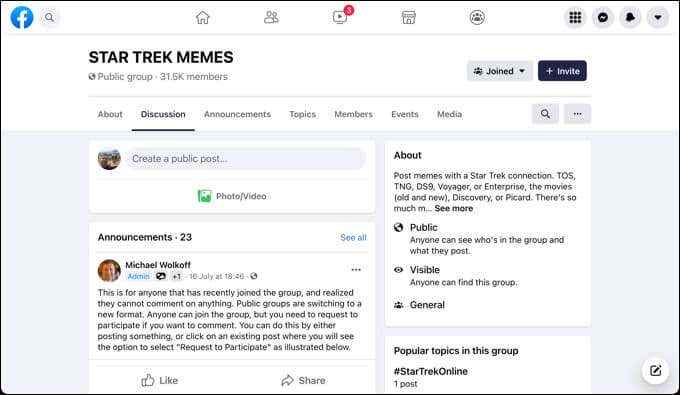Viewport: 680px width, 395px height.
Task: Click See all announcements link
Action: pos(353,238)
